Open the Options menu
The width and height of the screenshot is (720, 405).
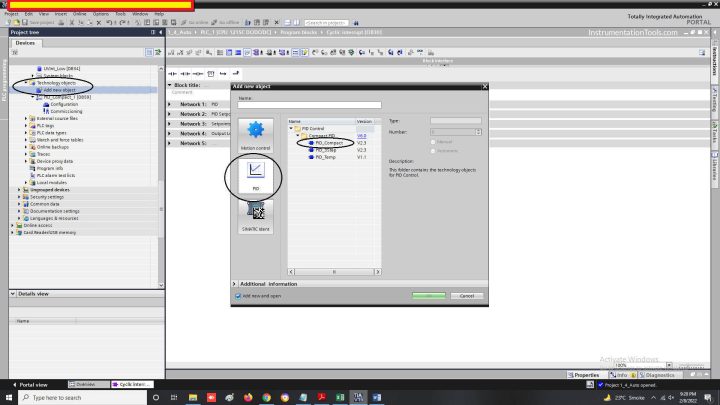click(101, 14)
